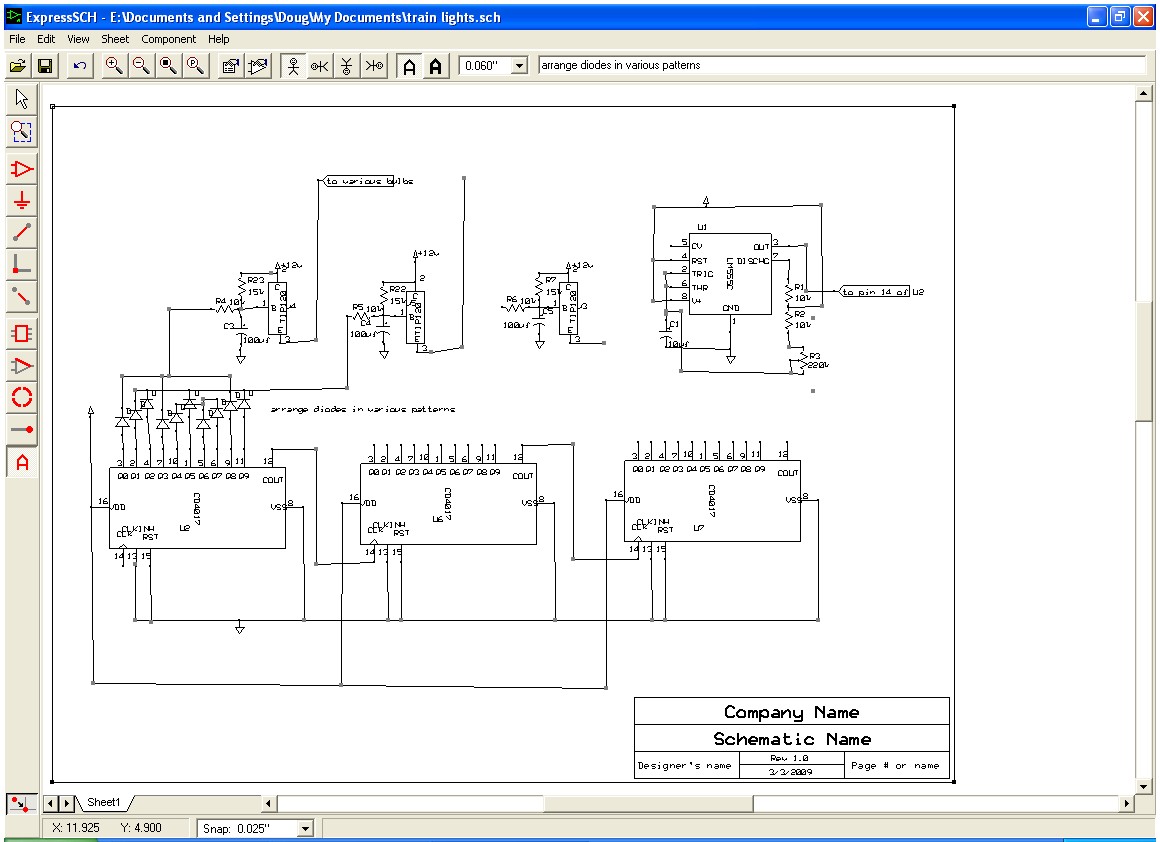Screen dimensions: 1160x842
Task: Select the upside-down orientation icon
Action: (x=346, y=66)
